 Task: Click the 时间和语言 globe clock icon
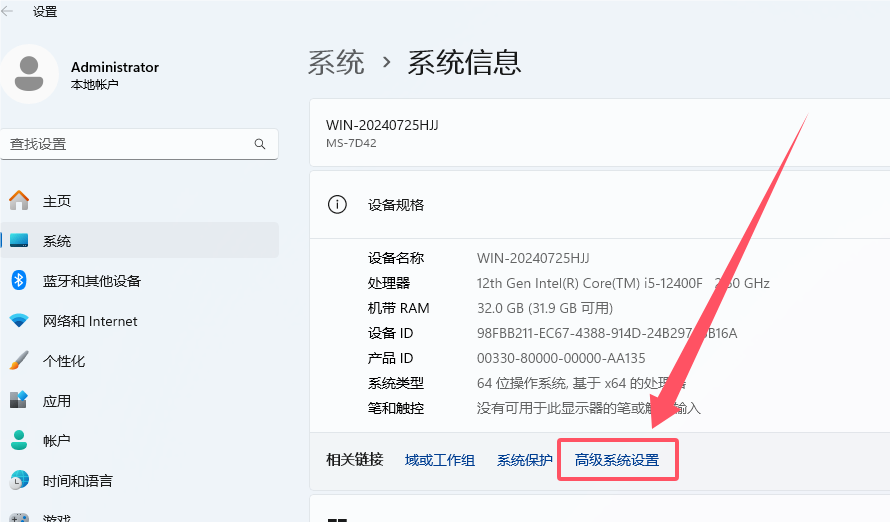19,480
